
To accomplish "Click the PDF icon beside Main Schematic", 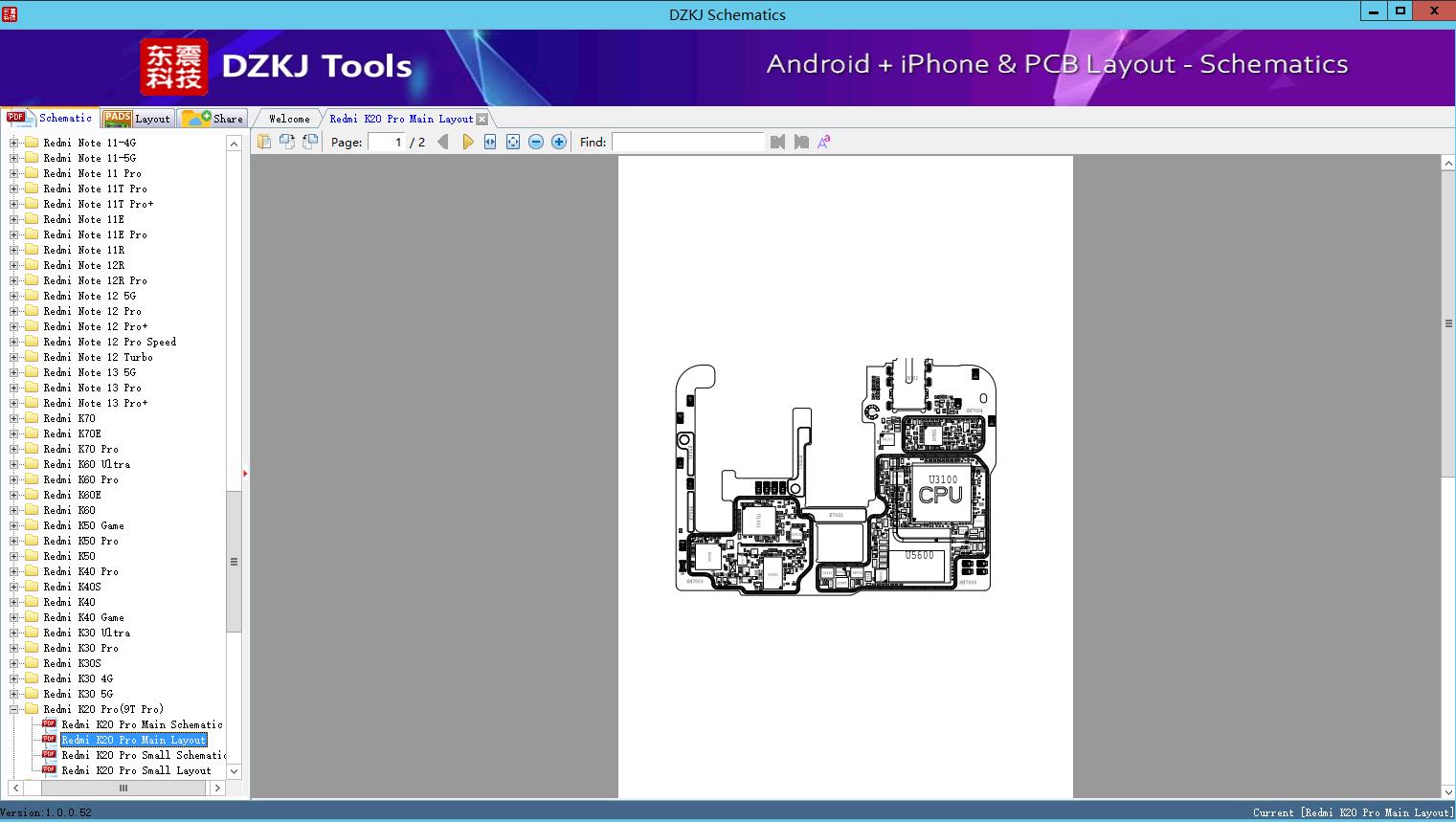I will point(49,723).
